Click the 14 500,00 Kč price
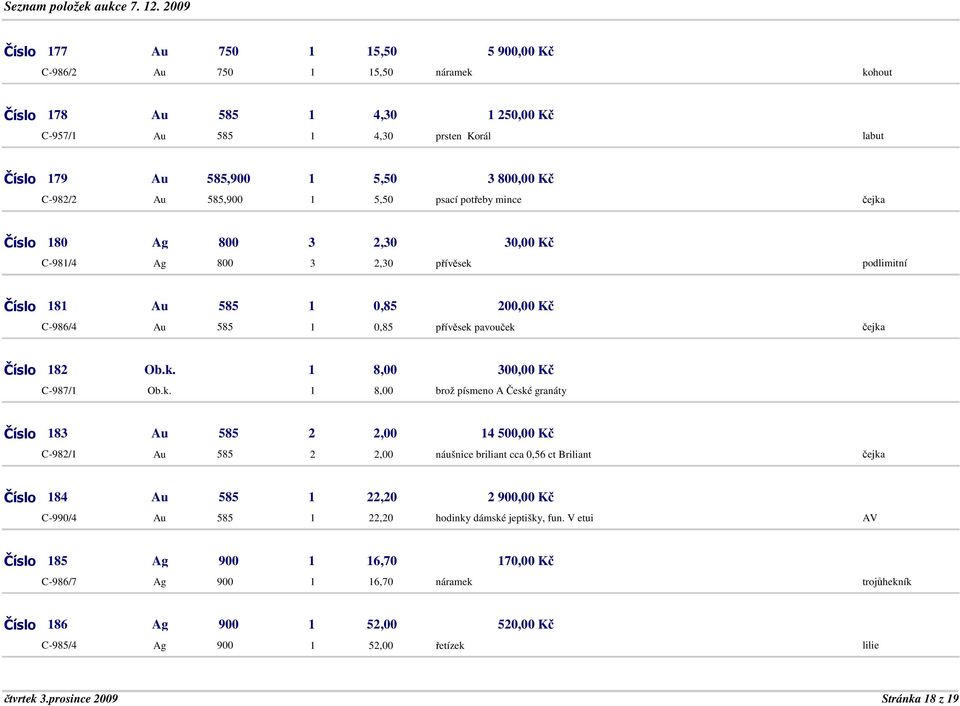The image size is (960, 706). pos(517,434)
